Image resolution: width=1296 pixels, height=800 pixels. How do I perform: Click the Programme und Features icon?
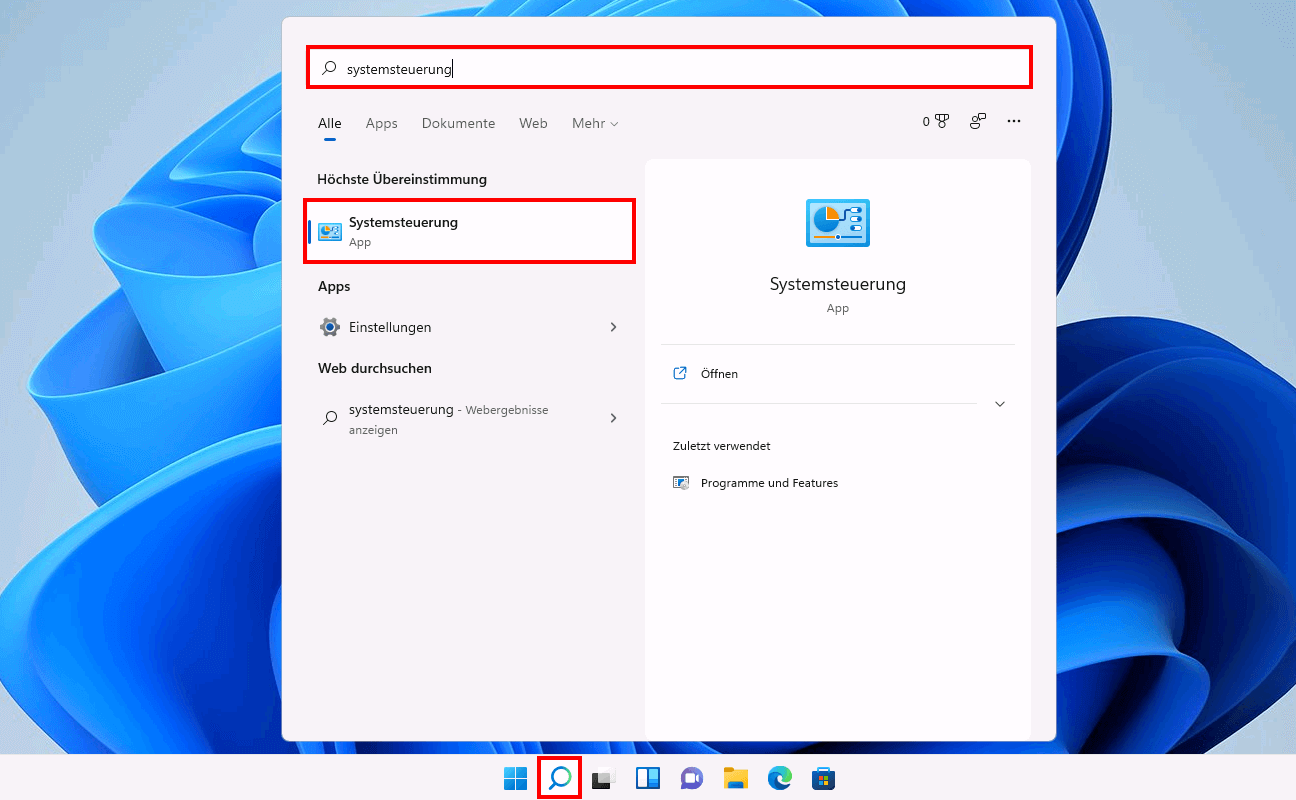pyautogui.click(x=682, y=483)
